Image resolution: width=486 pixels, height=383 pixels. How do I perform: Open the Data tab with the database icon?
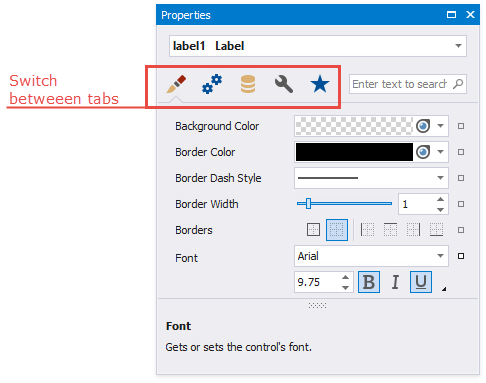[248, 84]
